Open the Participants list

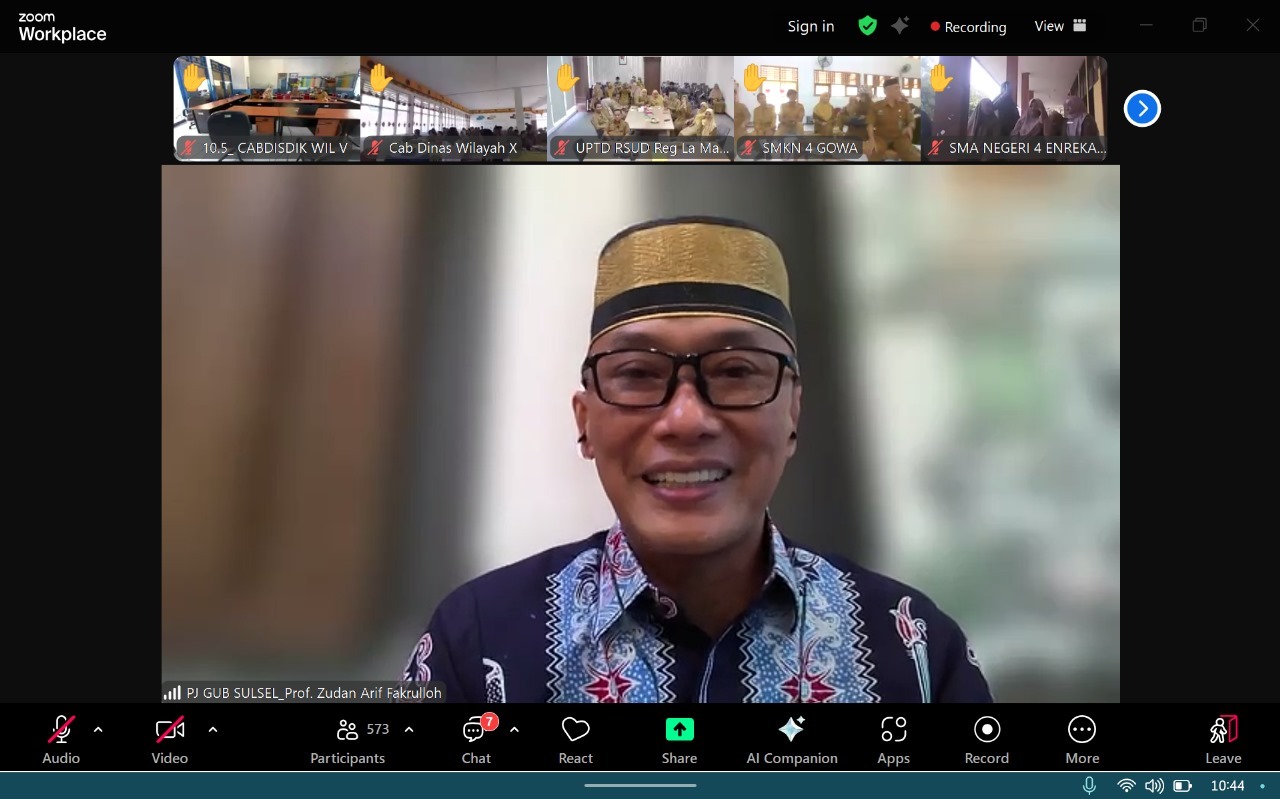349,740
